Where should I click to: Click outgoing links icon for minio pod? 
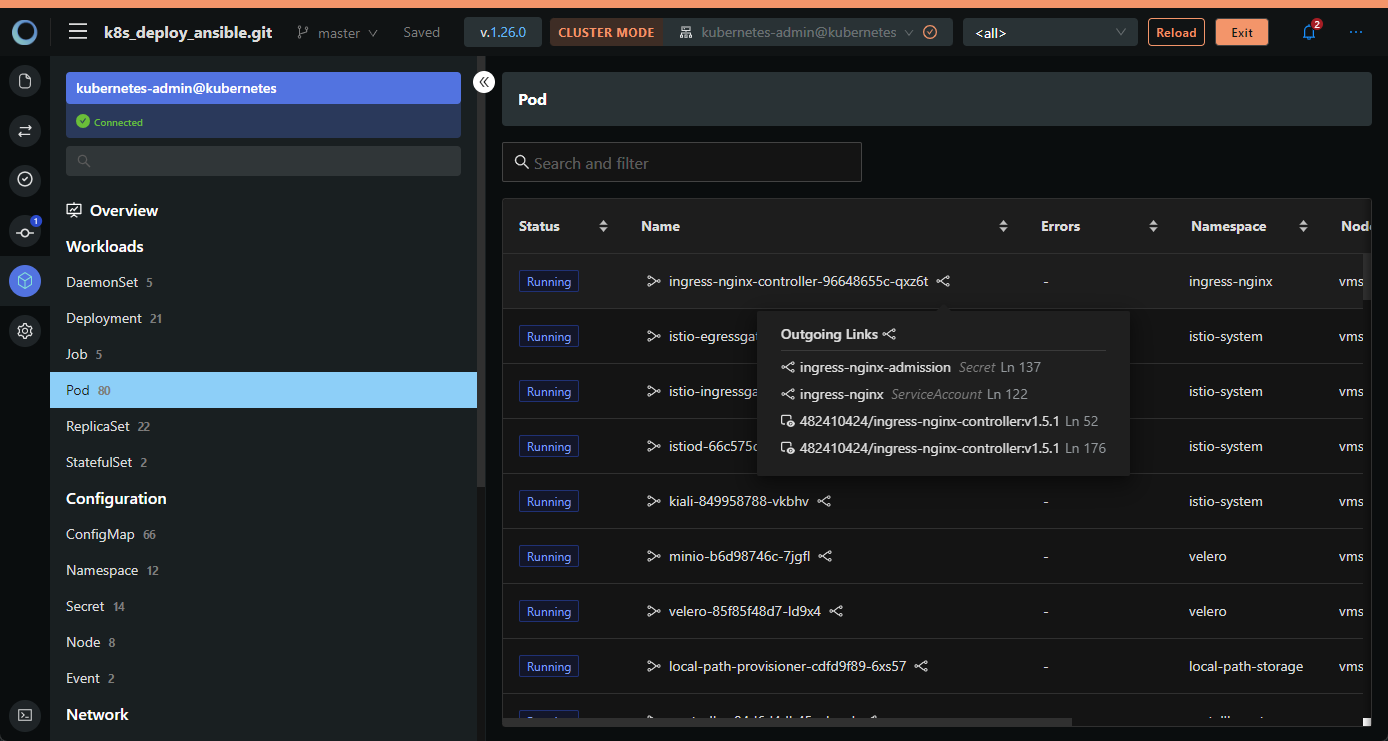tap(826, 556)
